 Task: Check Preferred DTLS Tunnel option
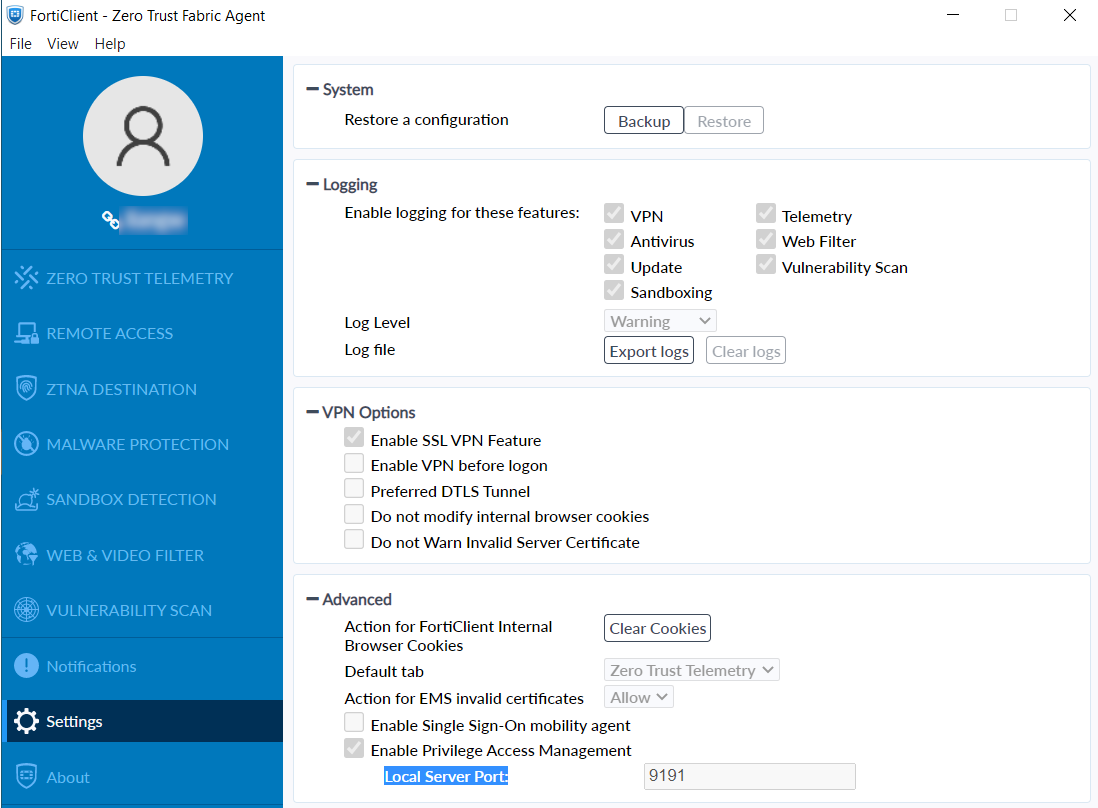[x=354, y=490]
